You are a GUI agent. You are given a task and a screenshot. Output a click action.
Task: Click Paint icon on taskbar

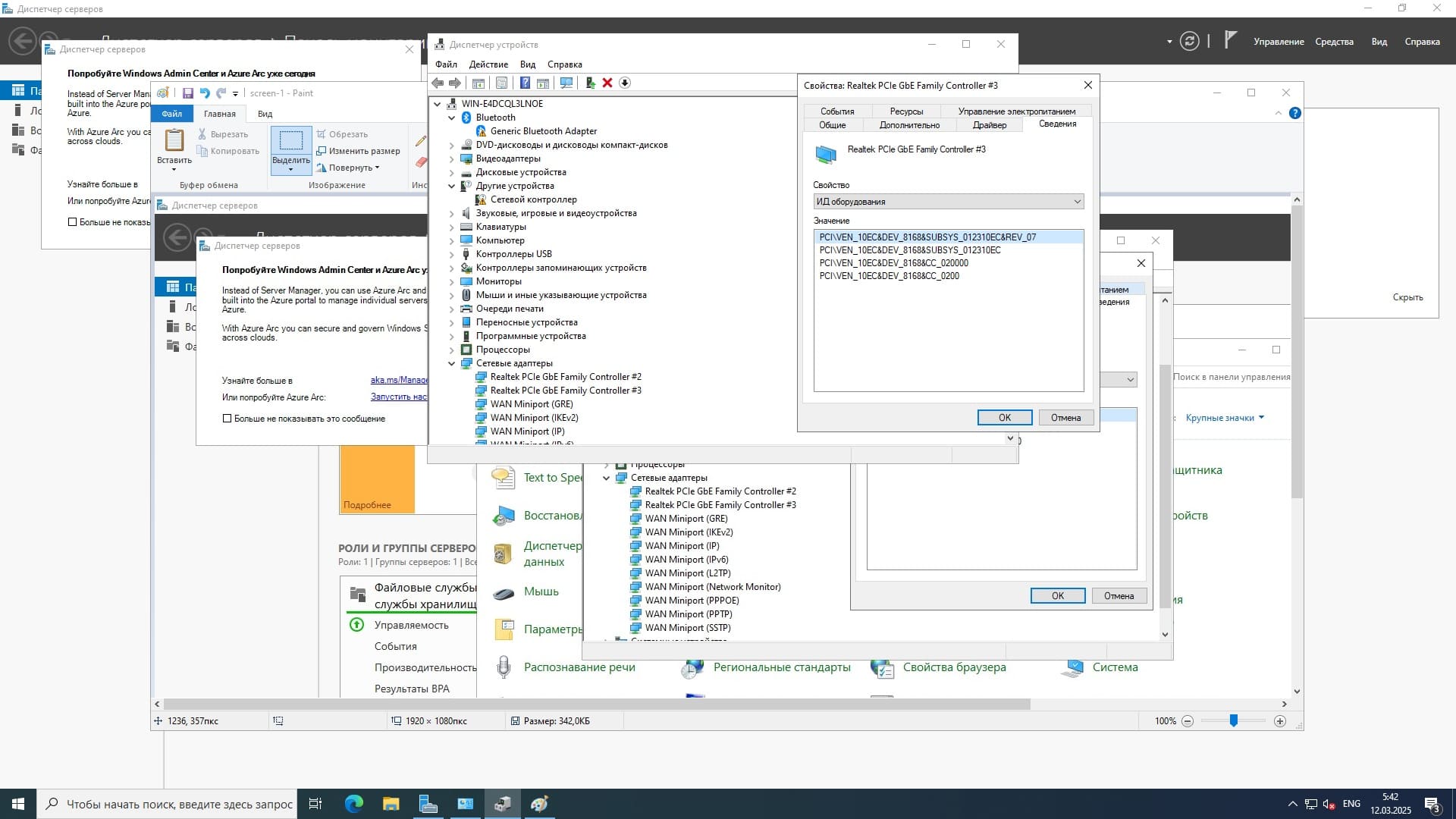tap(539, 804)
